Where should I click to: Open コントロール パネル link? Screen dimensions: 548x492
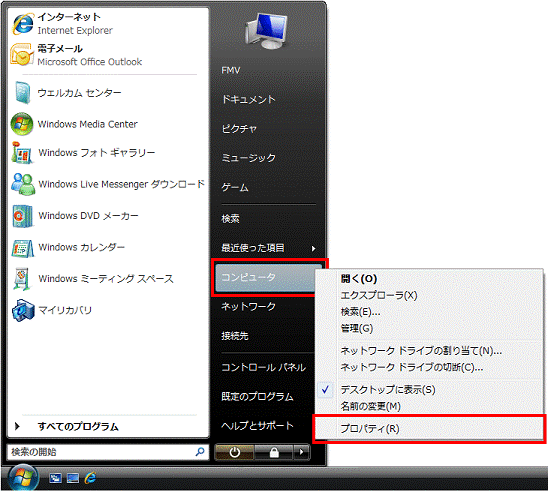pyautogui.click(x=264, y=367)
